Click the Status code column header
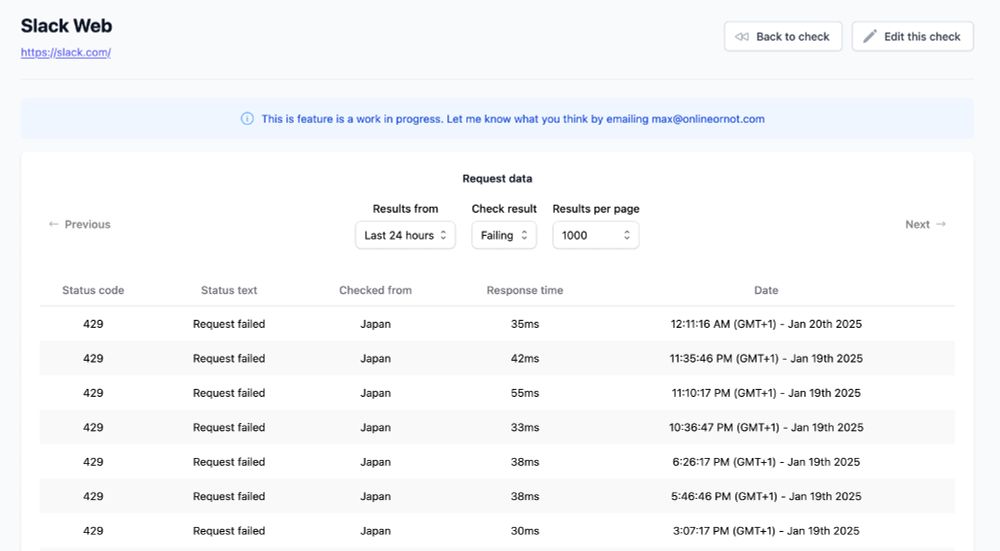Image resolution: width=1000 pixels, height=551 pixels. click(93, 291)
